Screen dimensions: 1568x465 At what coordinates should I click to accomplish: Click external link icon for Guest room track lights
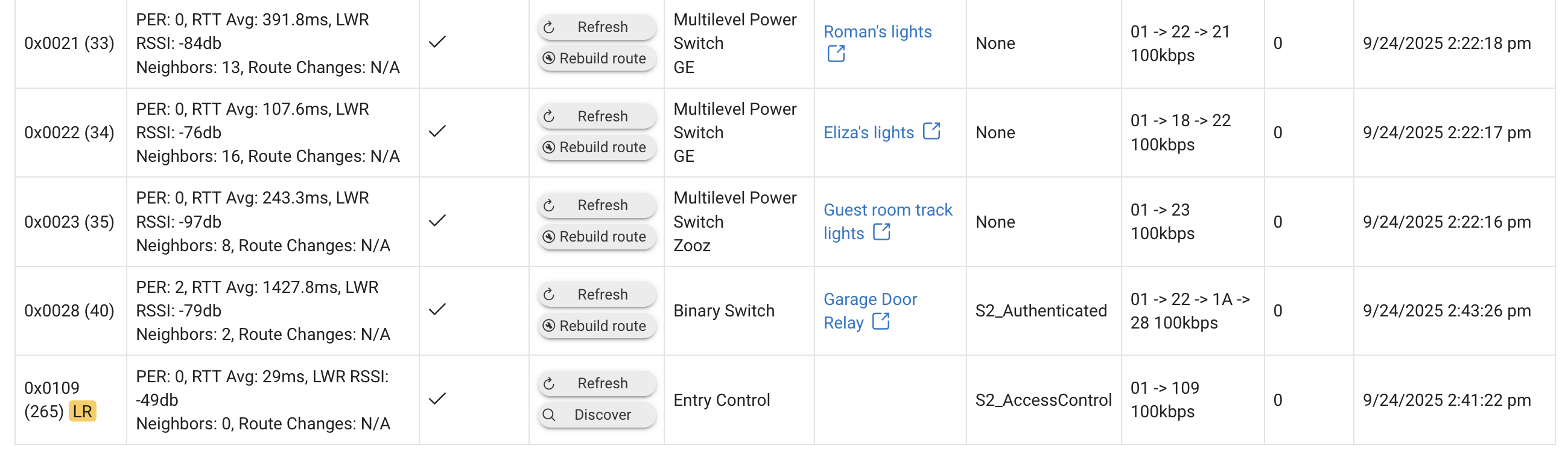click(x=881, y=232)
